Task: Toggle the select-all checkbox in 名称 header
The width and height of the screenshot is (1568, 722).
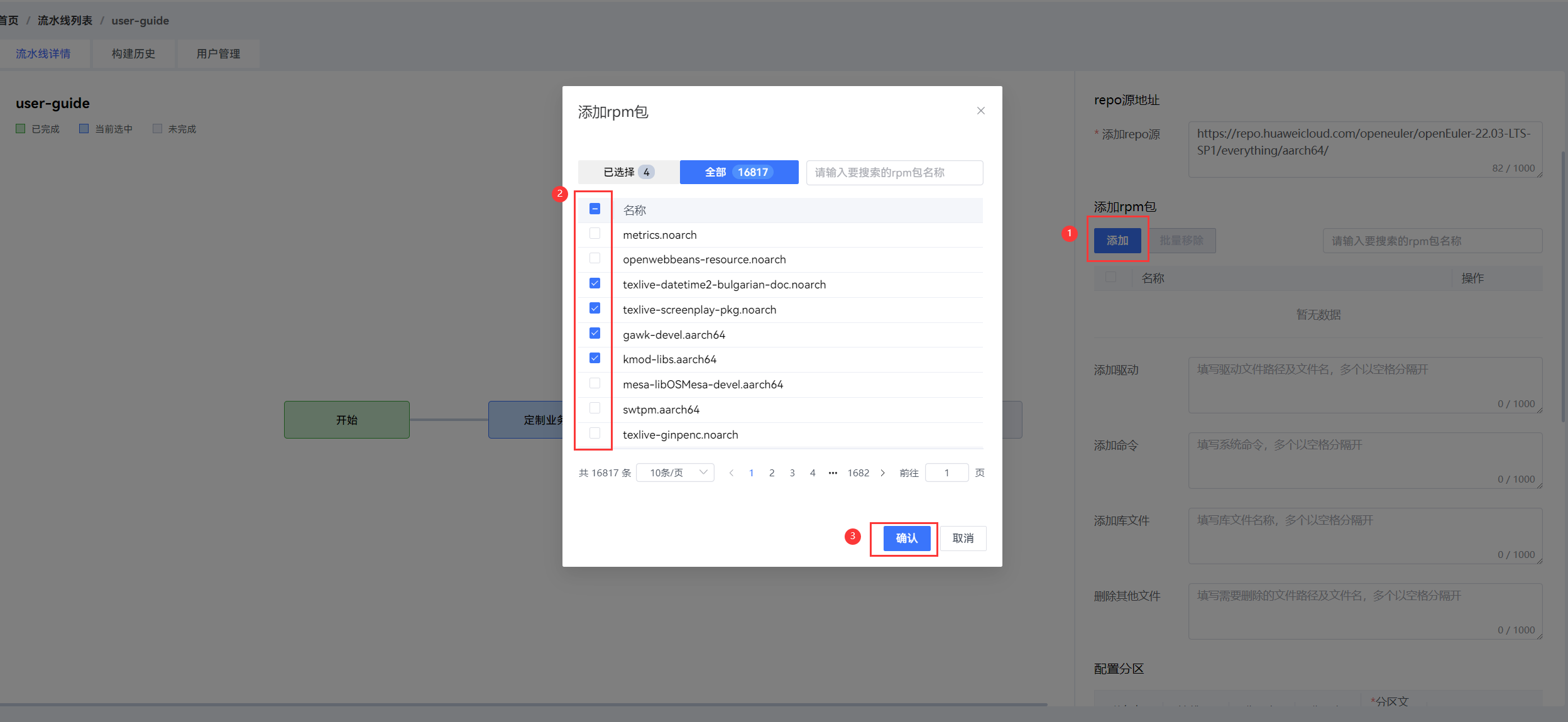Action: point(595,209)
